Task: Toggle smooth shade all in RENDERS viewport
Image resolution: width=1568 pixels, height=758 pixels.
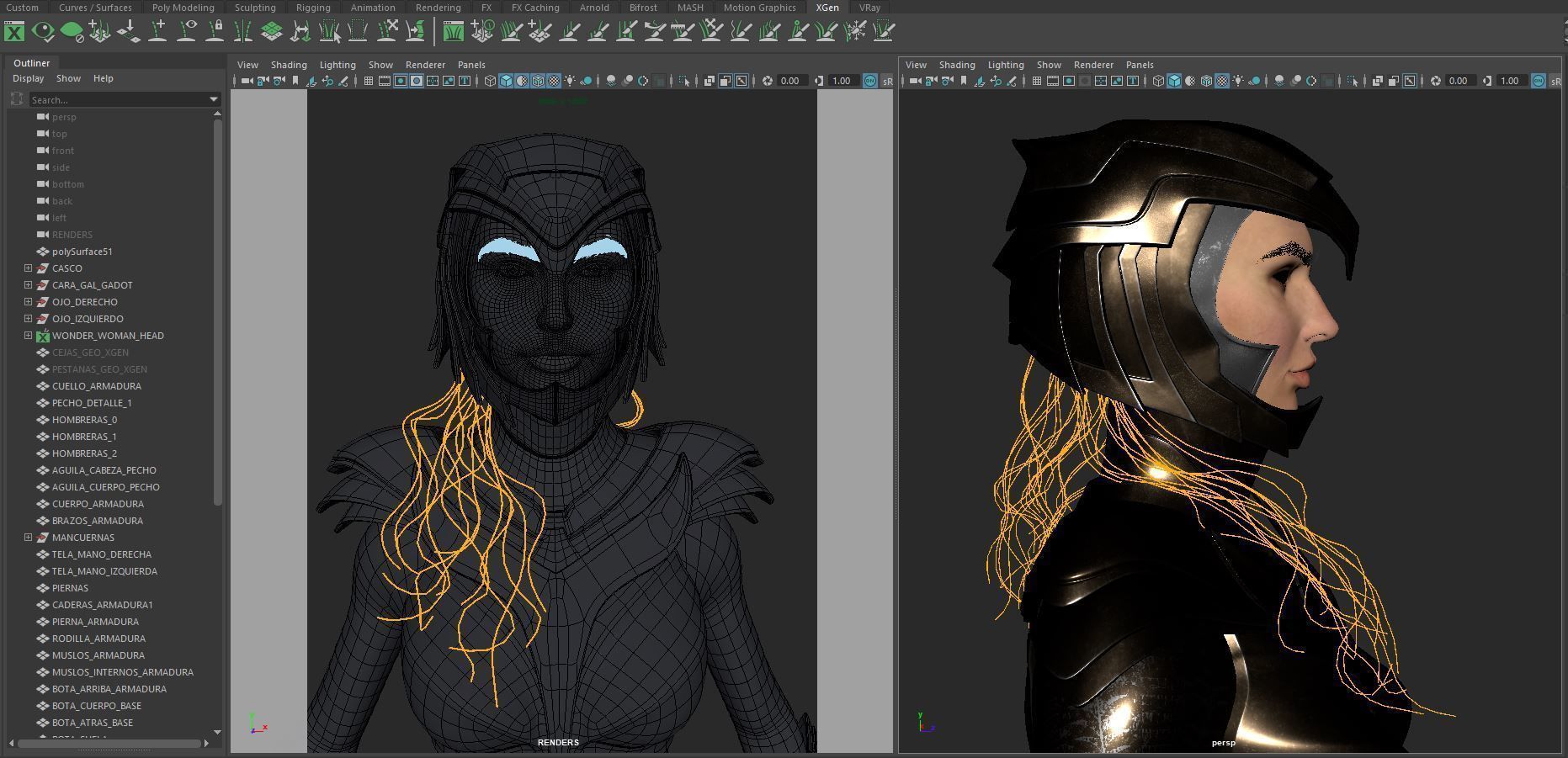Action: point(506,81)
